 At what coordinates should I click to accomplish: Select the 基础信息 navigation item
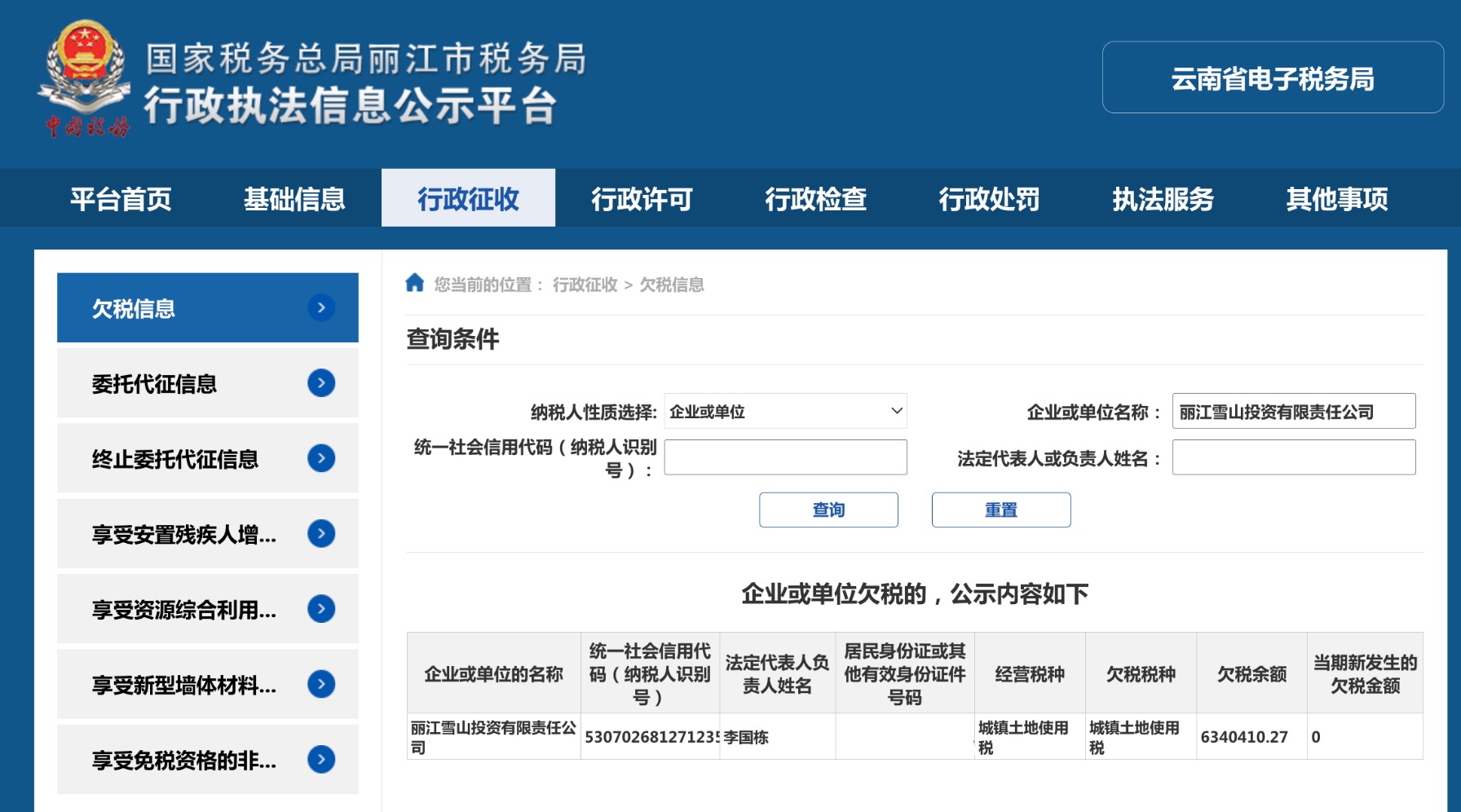294,199
